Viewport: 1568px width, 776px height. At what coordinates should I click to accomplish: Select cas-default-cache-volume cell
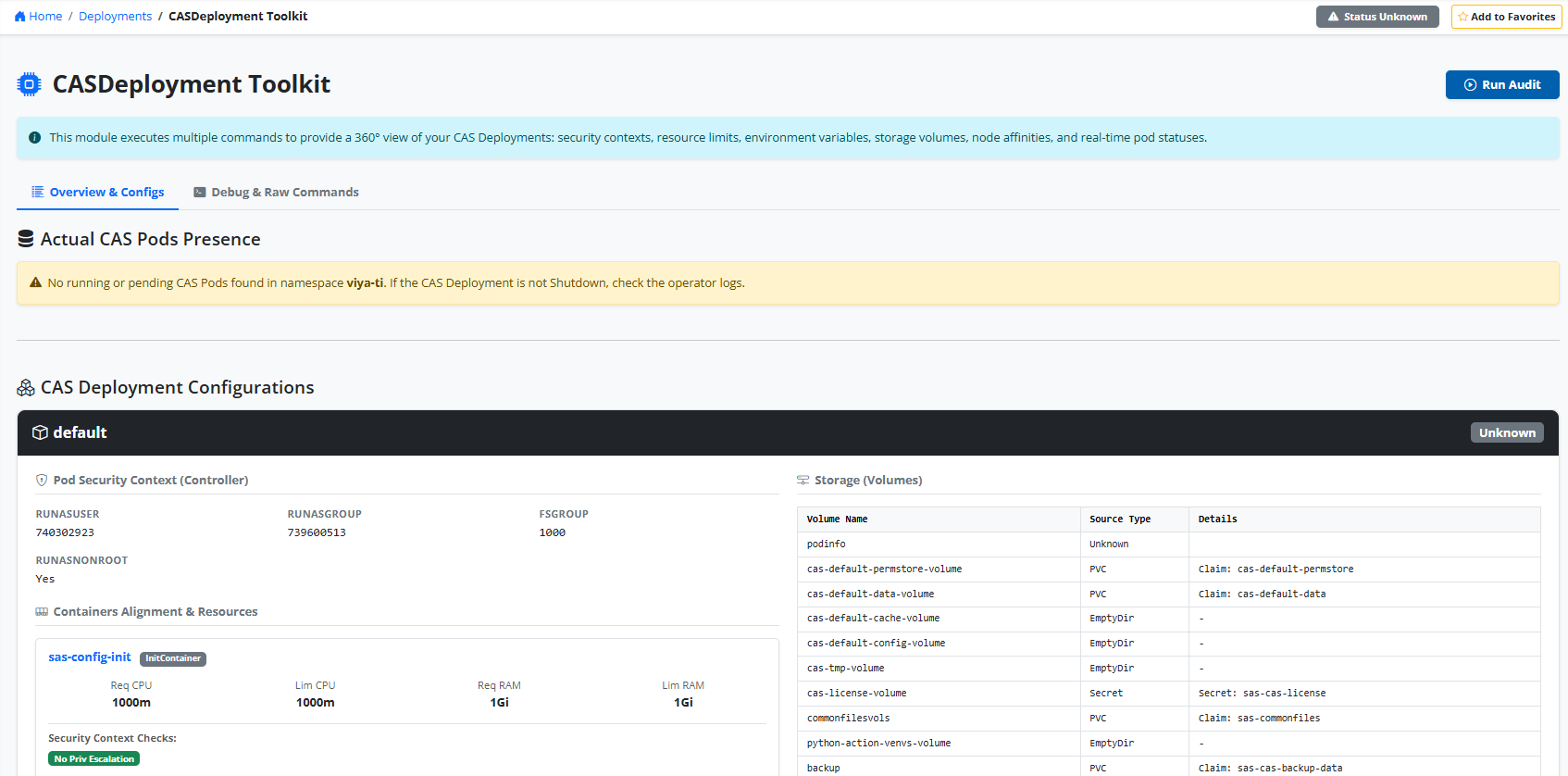point(938,619)
